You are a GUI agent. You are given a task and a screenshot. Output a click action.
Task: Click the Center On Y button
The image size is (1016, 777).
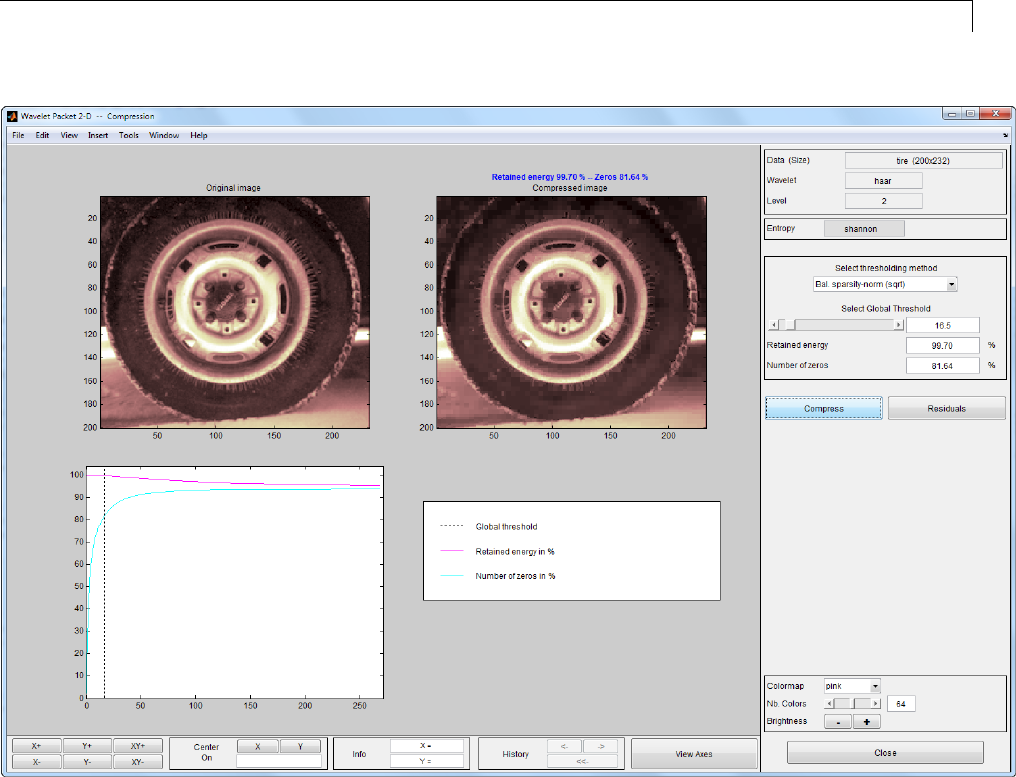point(300,746)
